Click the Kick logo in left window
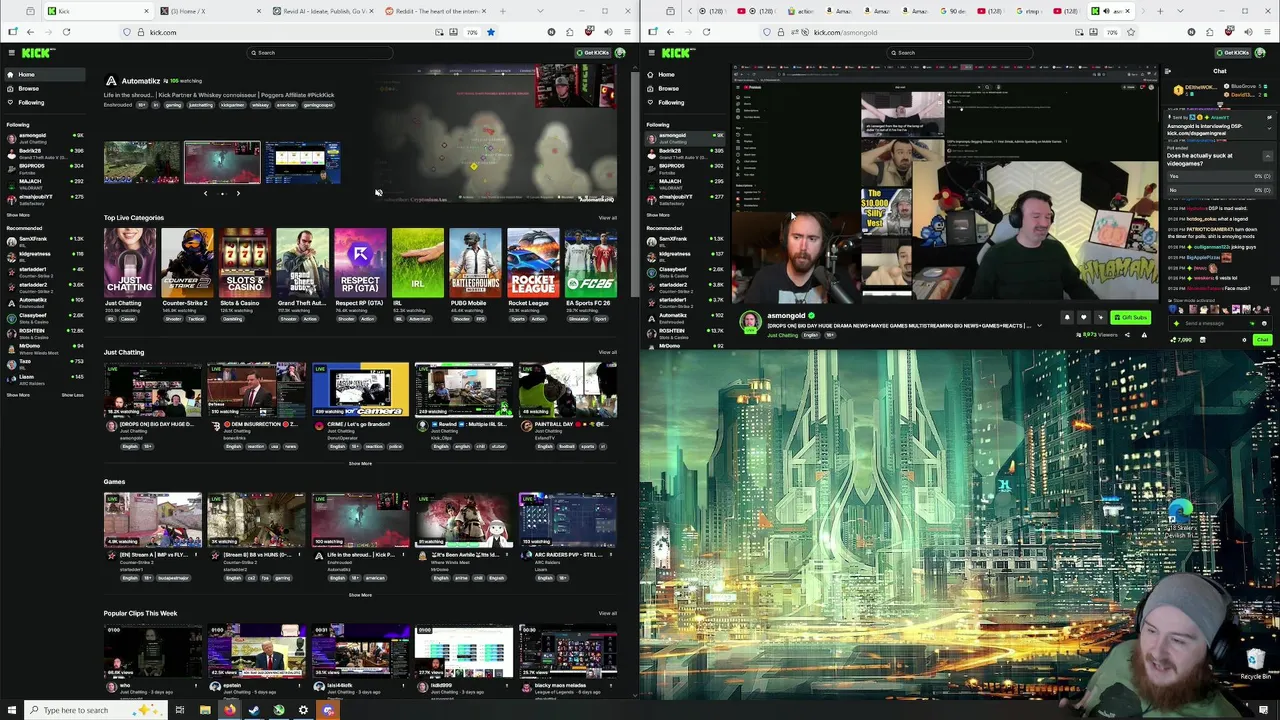 click(38, 53)
